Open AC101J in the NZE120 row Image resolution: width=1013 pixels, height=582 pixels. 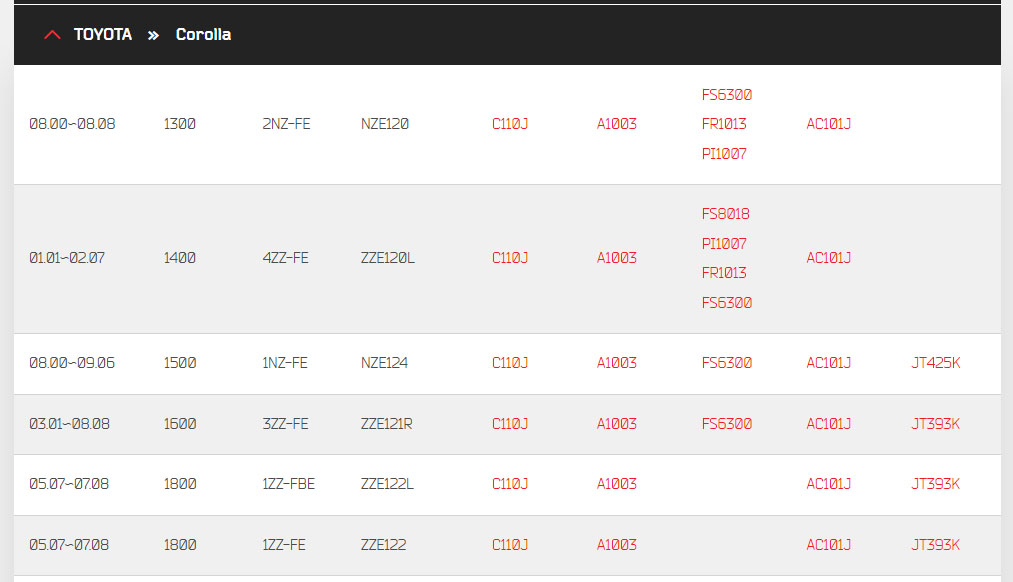pyautogui.click(x=828, y=124)
